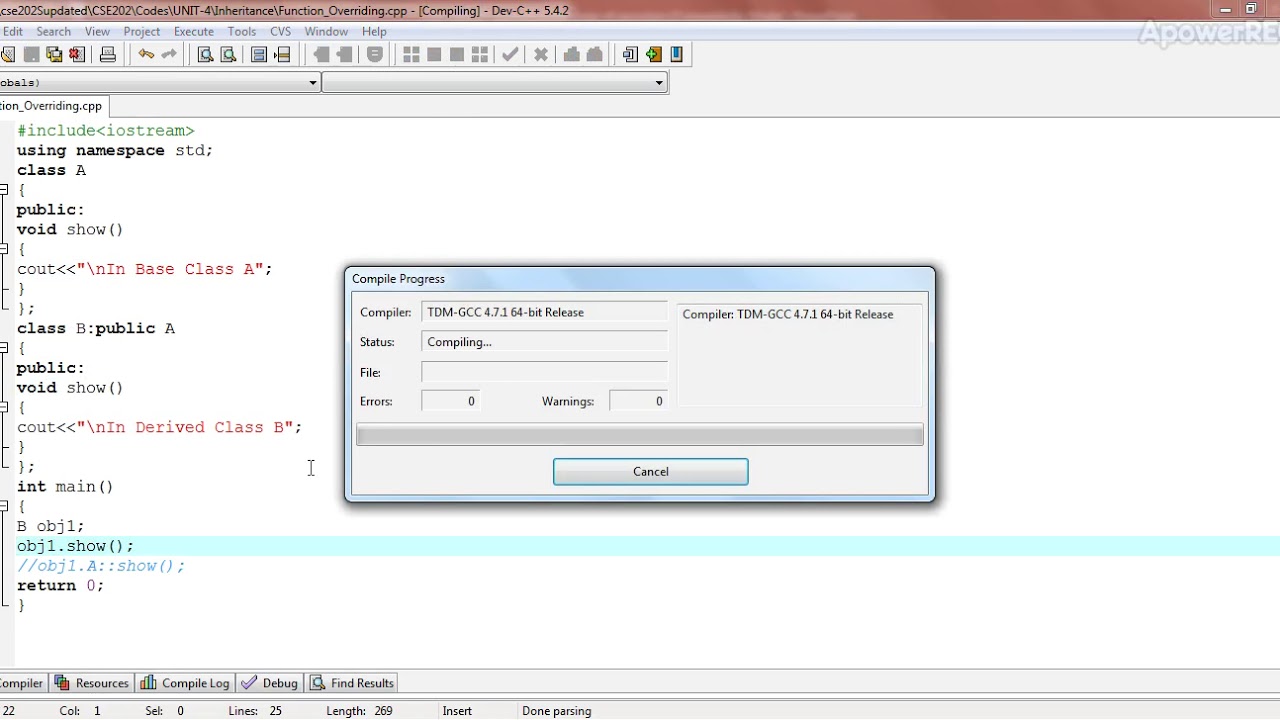This screenshot has height=720, width=1280.
Task: Click the Stop execution X icon
Action: (541, 54)
